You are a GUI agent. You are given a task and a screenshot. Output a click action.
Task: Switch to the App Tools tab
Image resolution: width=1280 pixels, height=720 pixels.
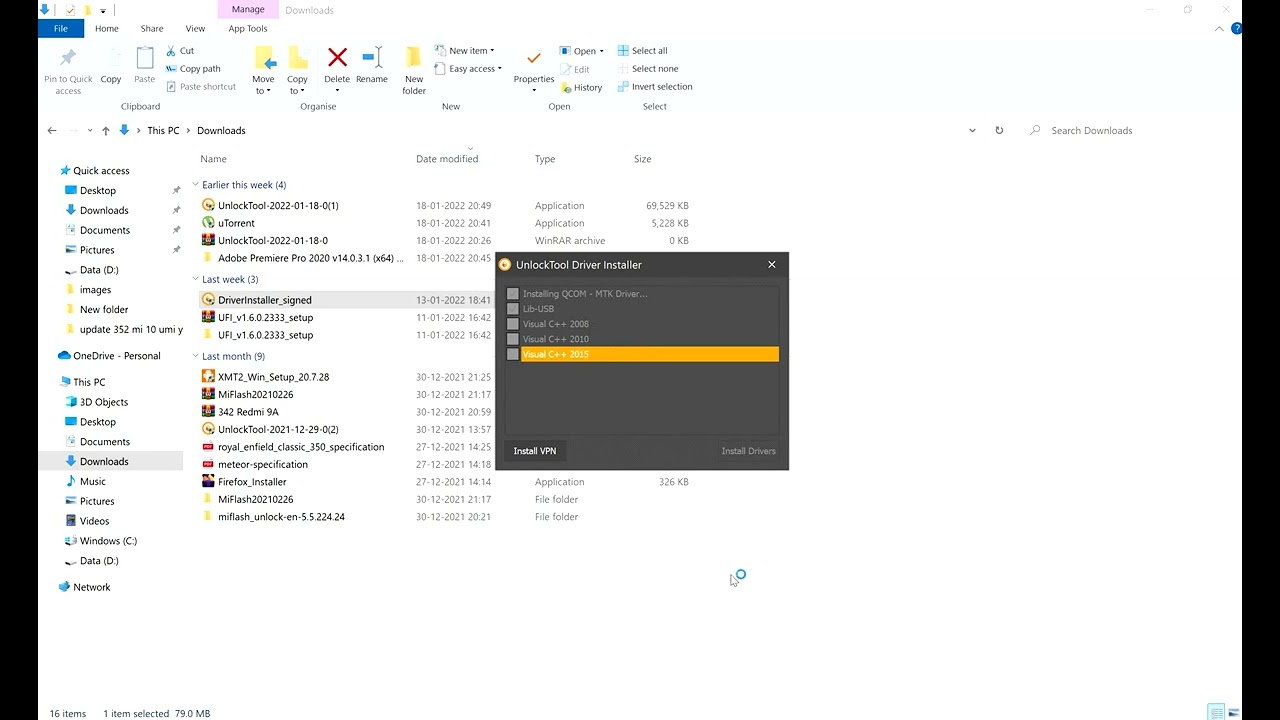[x=248, y=29]
